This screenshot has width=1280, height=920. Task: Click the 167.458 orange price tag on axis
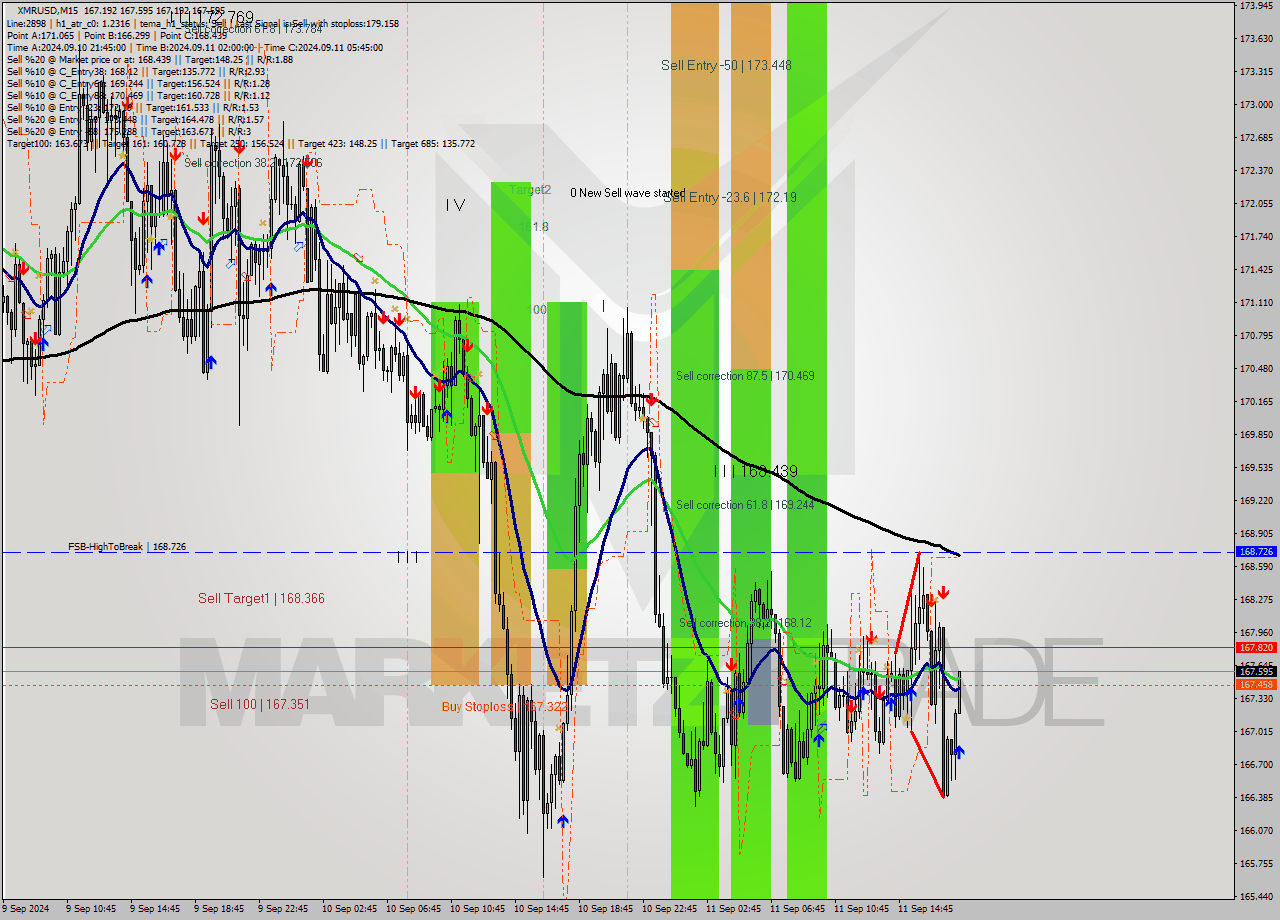1256,684
